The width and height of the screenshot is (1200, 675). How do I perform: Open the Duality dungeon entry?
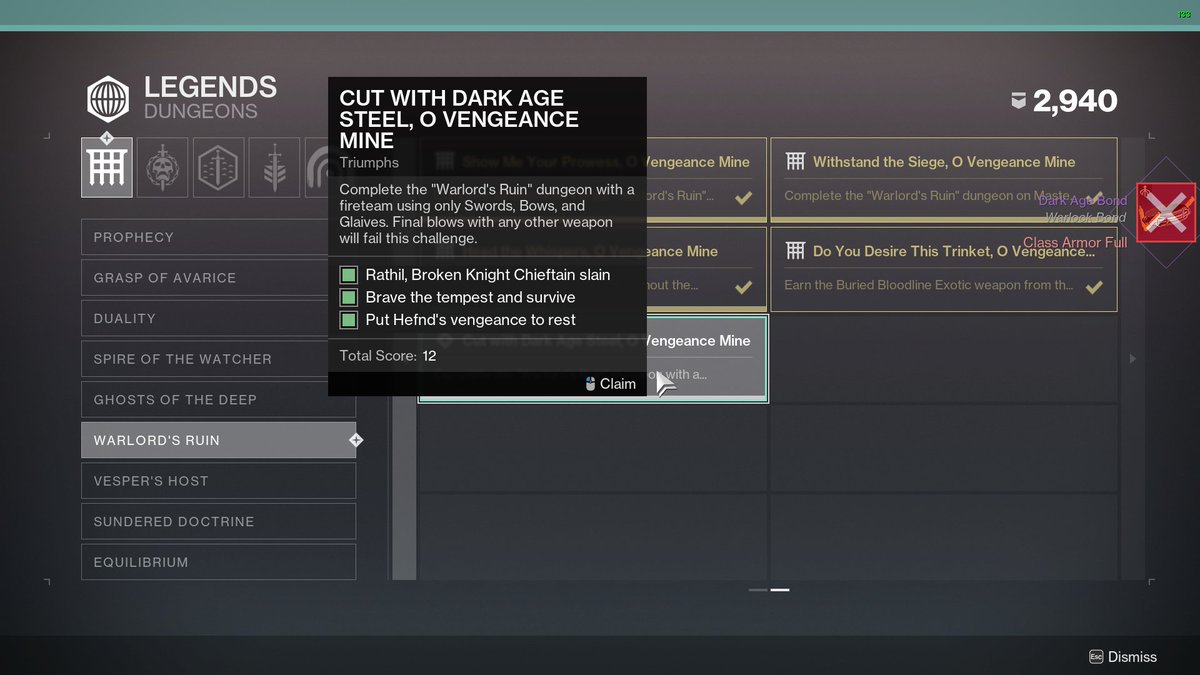tap(218, 318)
